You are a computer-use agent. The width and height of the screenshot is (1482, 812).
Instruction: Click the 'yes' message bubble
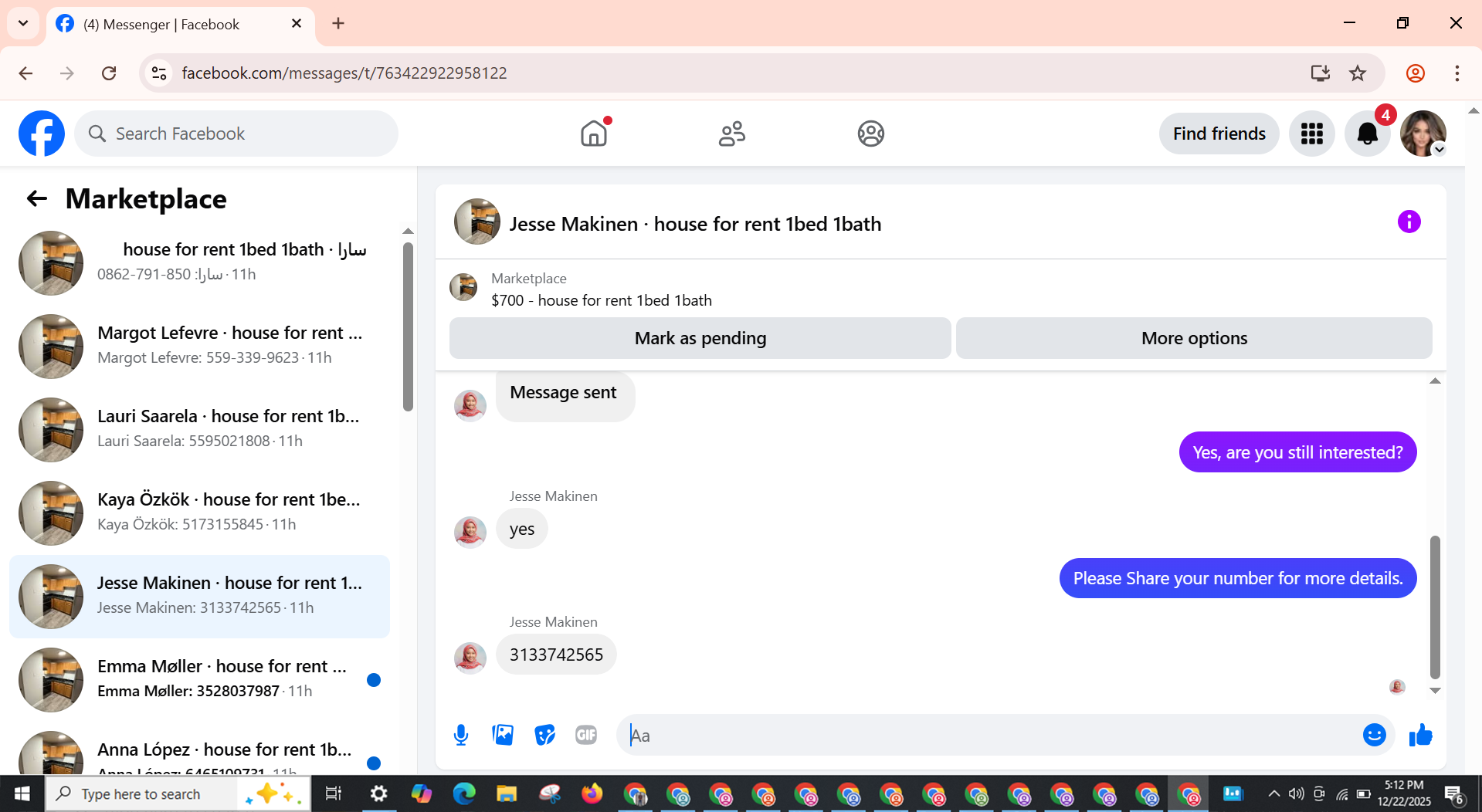coord(522,529)
